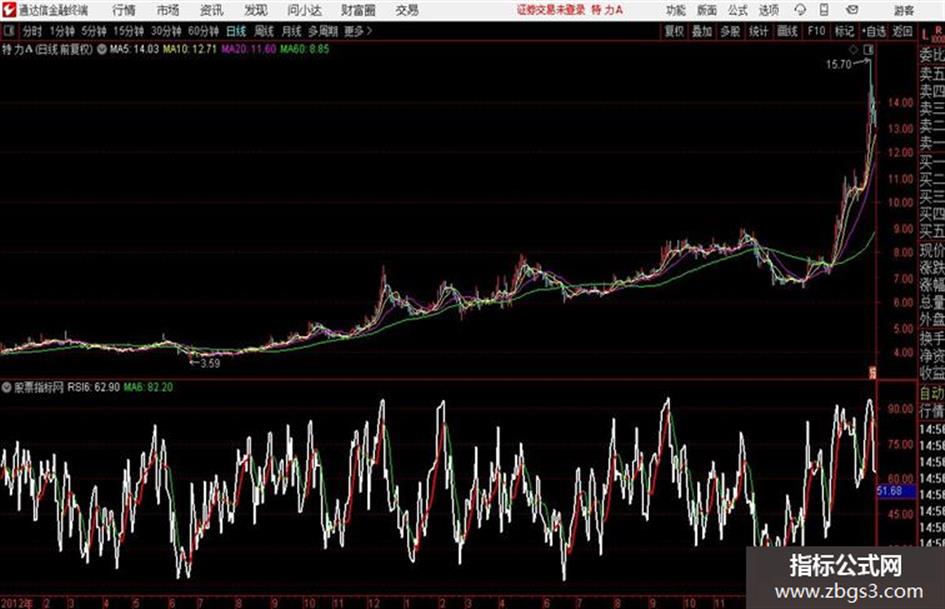The height and width of the screenshot is (609, 945).
Task: Click the MA60: 8.85 indicator value
Action: [x=304, y=49]
